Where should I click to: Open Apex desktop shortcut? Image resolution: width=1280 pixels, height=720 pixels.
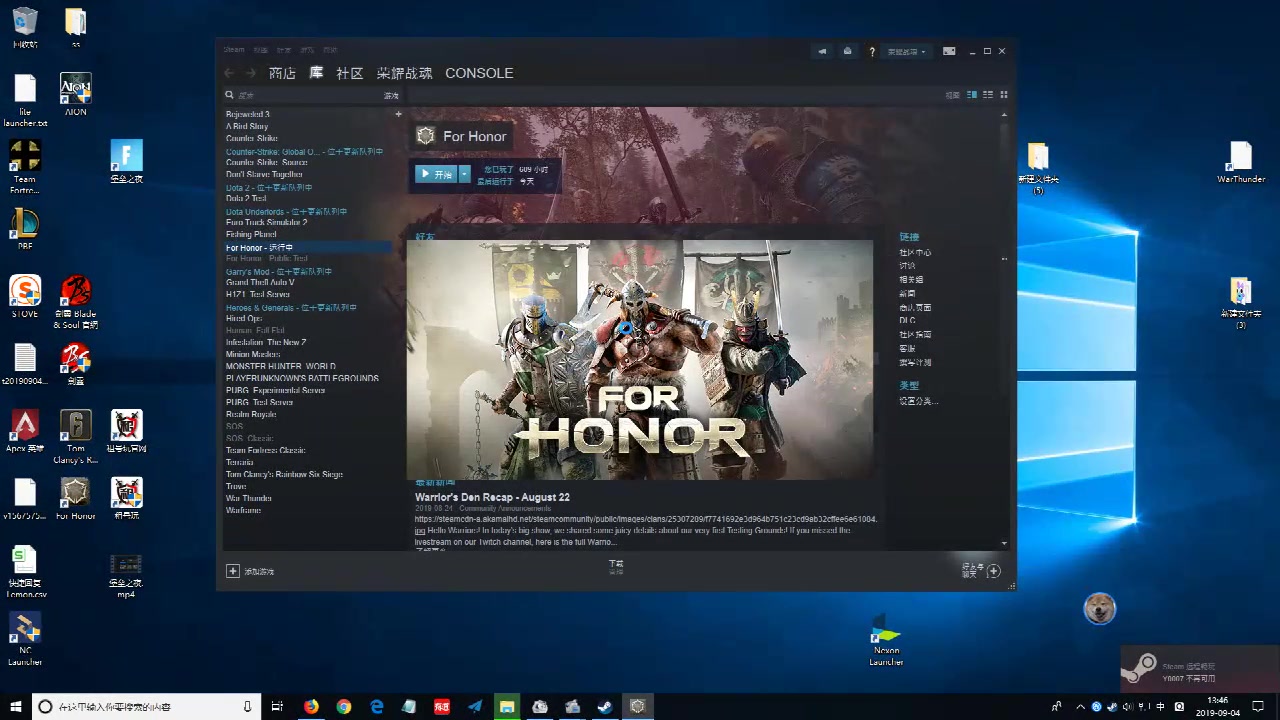pos(25,431)
